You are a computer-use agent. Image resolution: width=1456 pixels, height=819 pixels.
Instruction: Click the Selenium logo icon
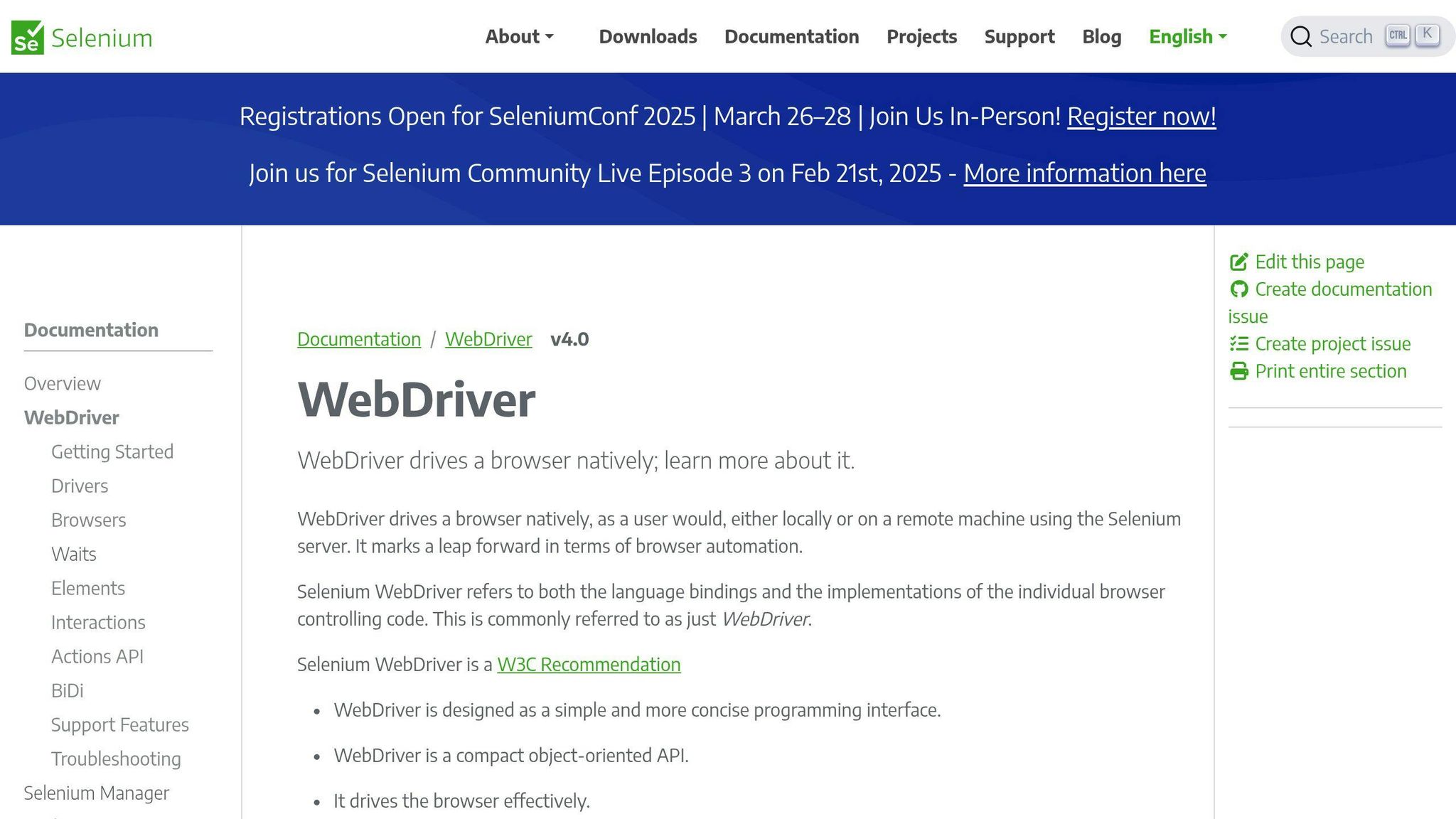(27, 37)
